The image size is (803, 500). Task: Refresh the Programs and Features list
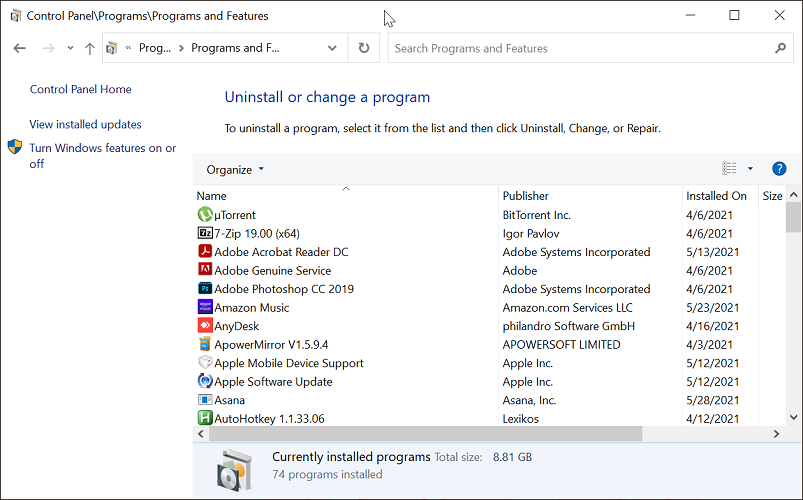click(364, 48)
